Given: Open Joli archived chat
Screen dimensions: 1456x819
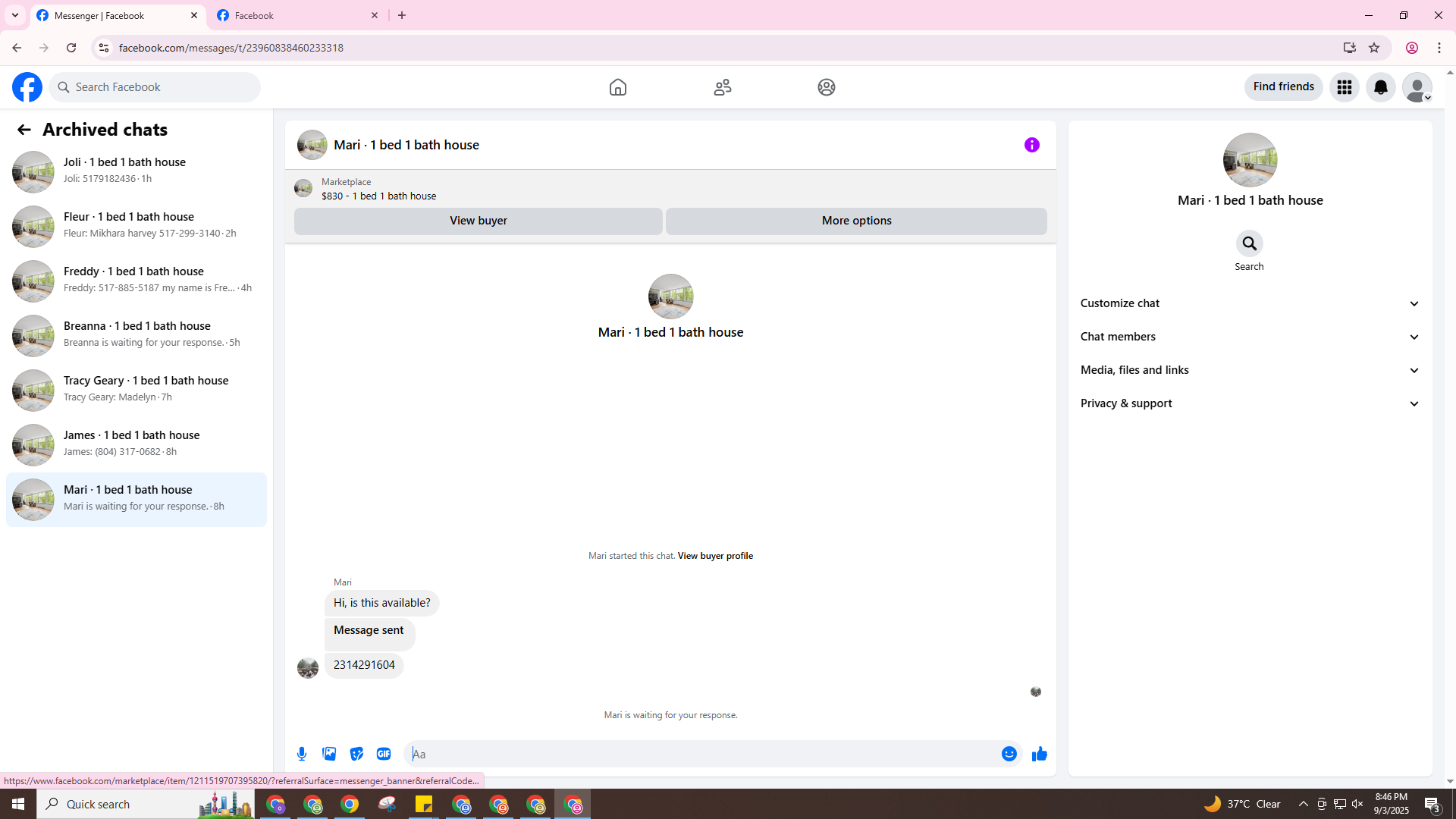Looking at the screenshot, I should click(136, 171).
